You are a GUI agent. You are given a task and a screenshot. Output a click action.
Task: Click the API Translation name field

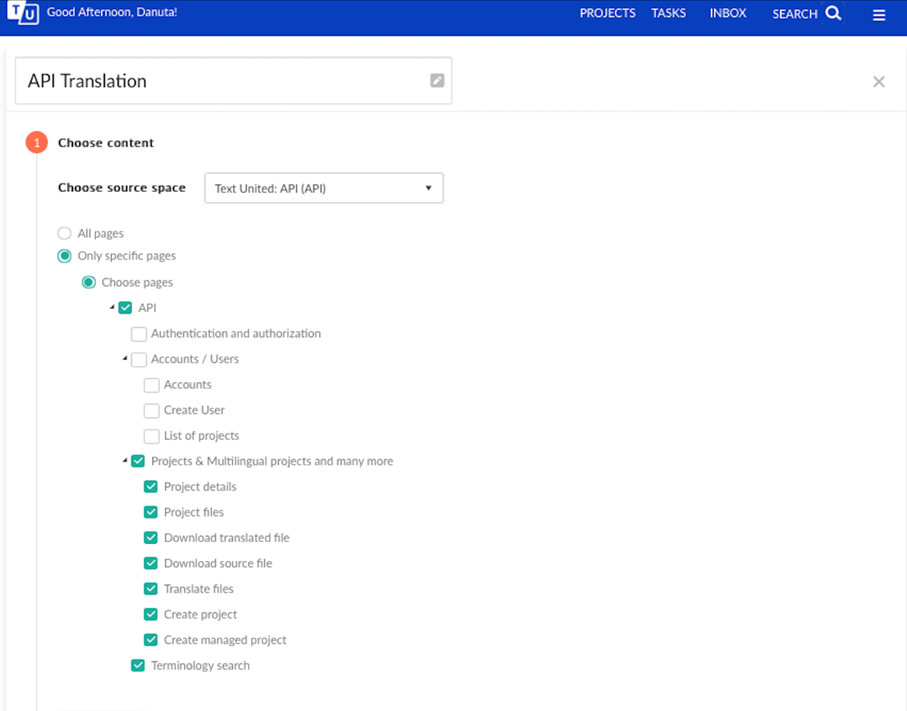pyautogui.click(x=233, y=80)
